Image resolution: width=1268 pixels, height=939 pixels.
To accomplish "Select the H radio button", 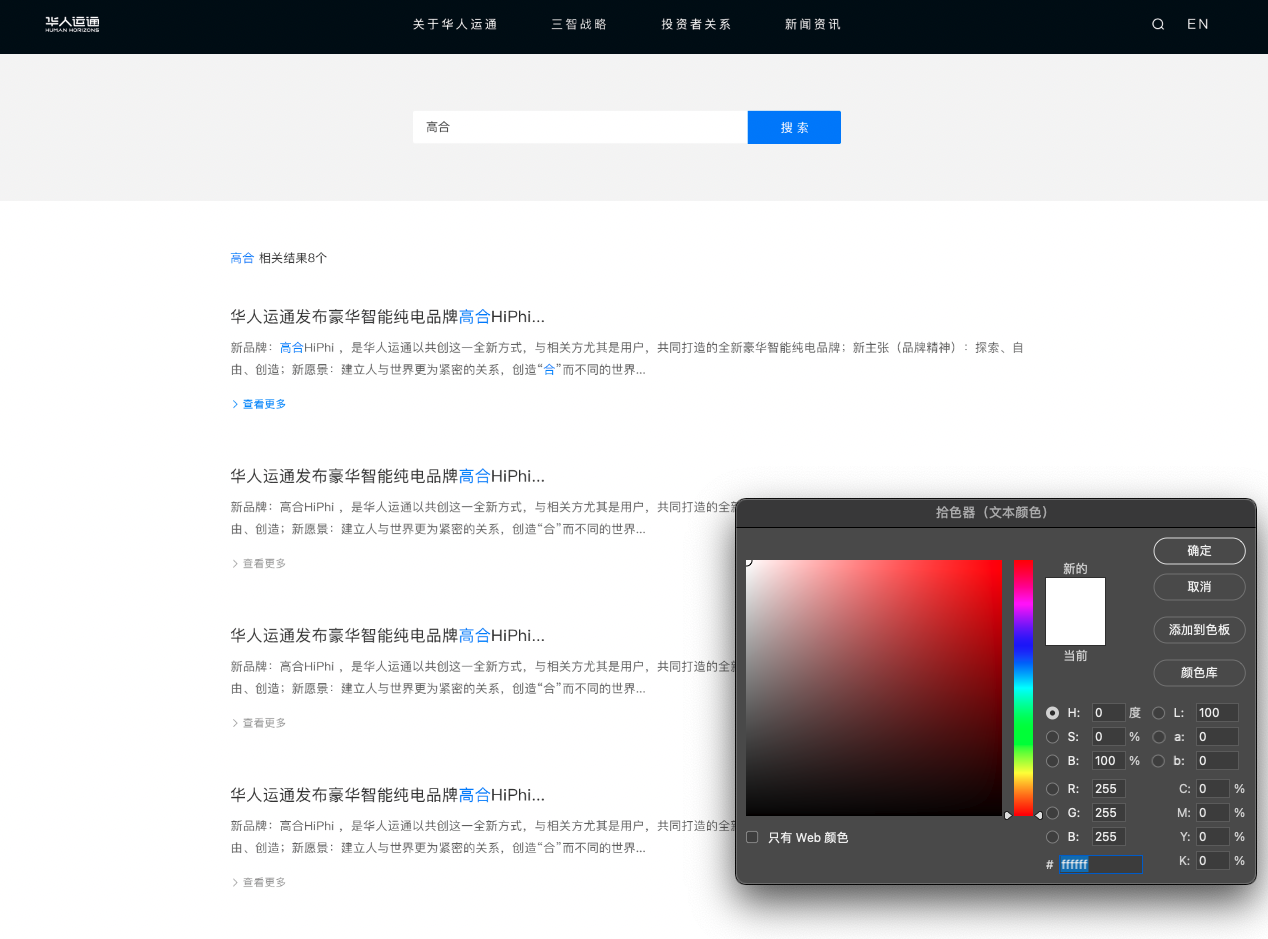I will 1052,713.
